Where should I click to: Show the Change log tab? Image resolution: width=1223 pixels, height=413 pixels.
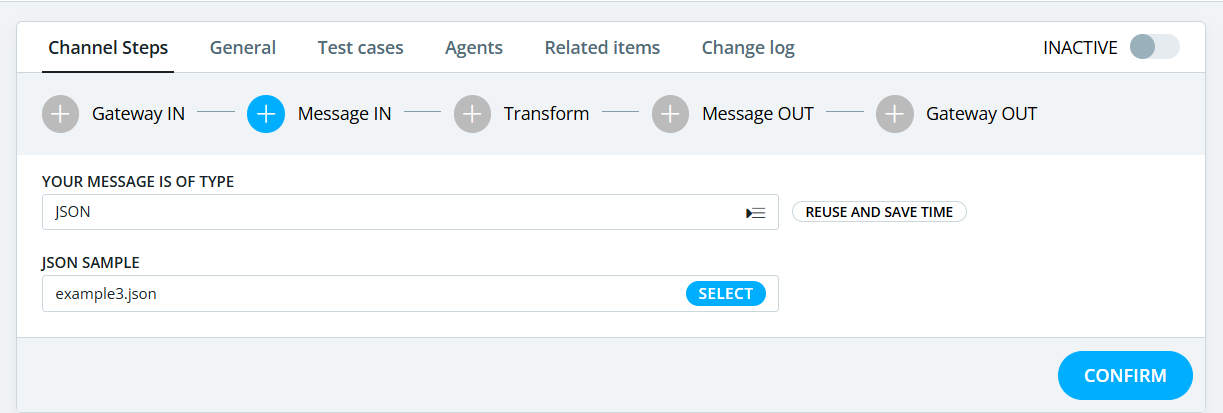748,48
